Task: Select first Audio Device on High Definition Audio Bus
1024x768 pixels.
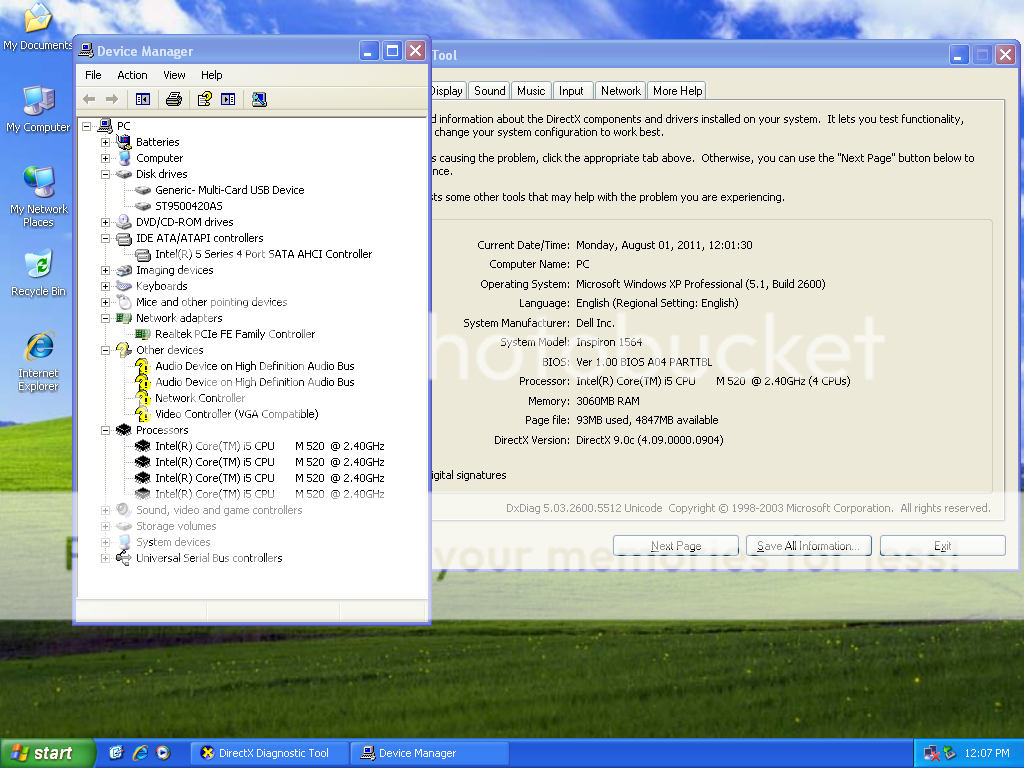Action: pyautogui.click(x=255, y=366)
